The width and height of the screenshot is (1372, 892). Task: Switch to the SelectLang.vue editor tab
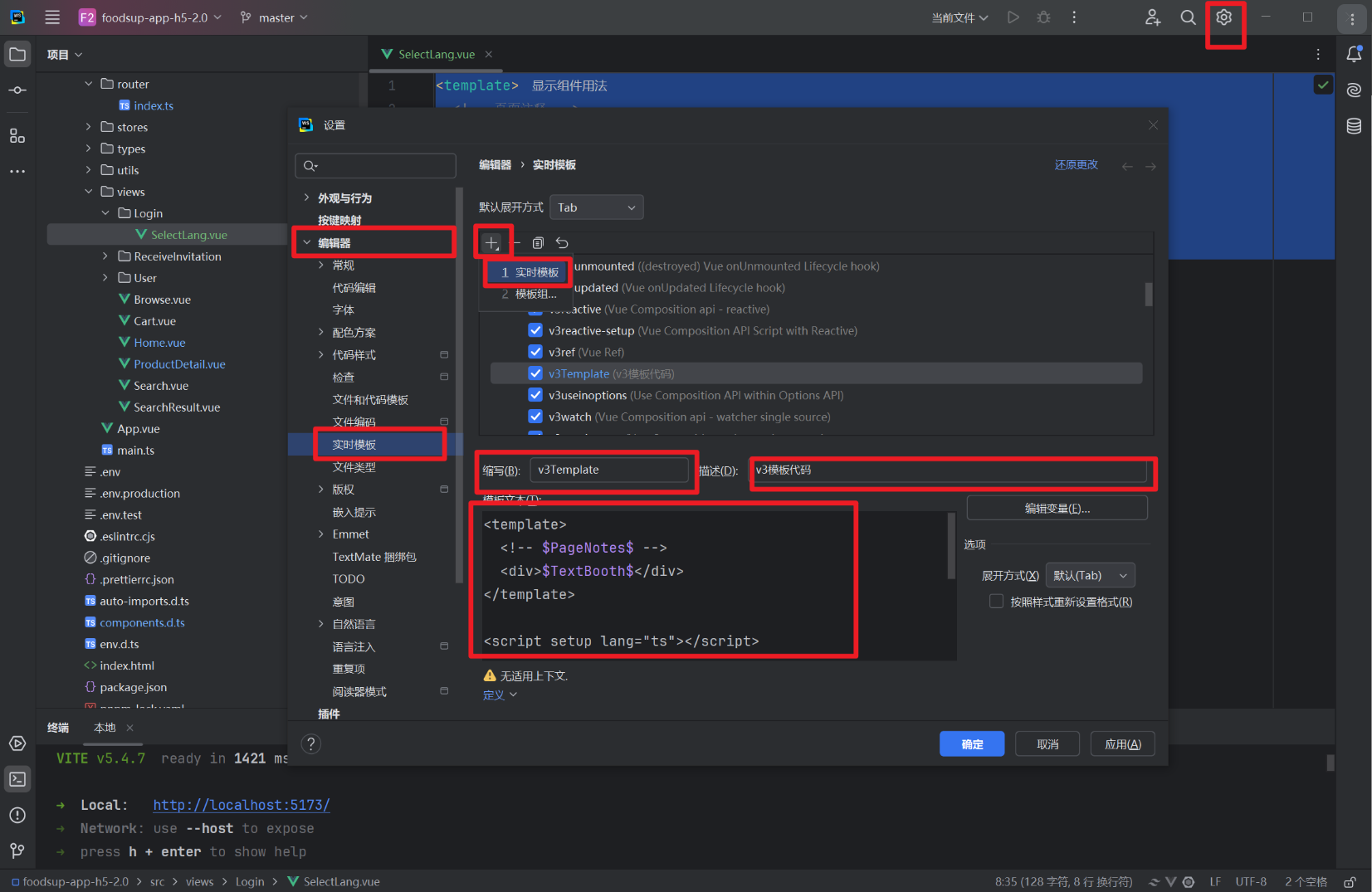tap(436, 55)
